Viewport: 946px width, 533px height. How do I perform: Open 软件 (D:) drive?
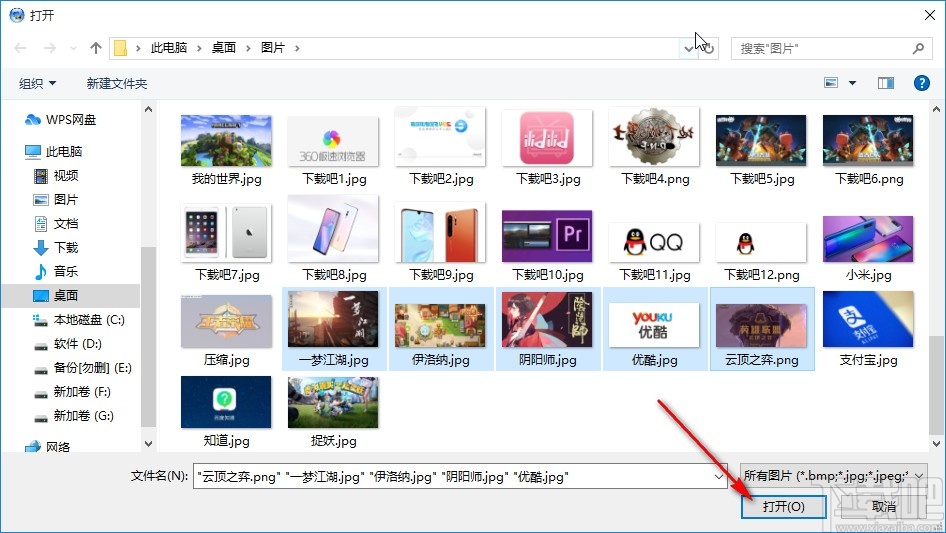pyautogui.click(x=68, y=344)
